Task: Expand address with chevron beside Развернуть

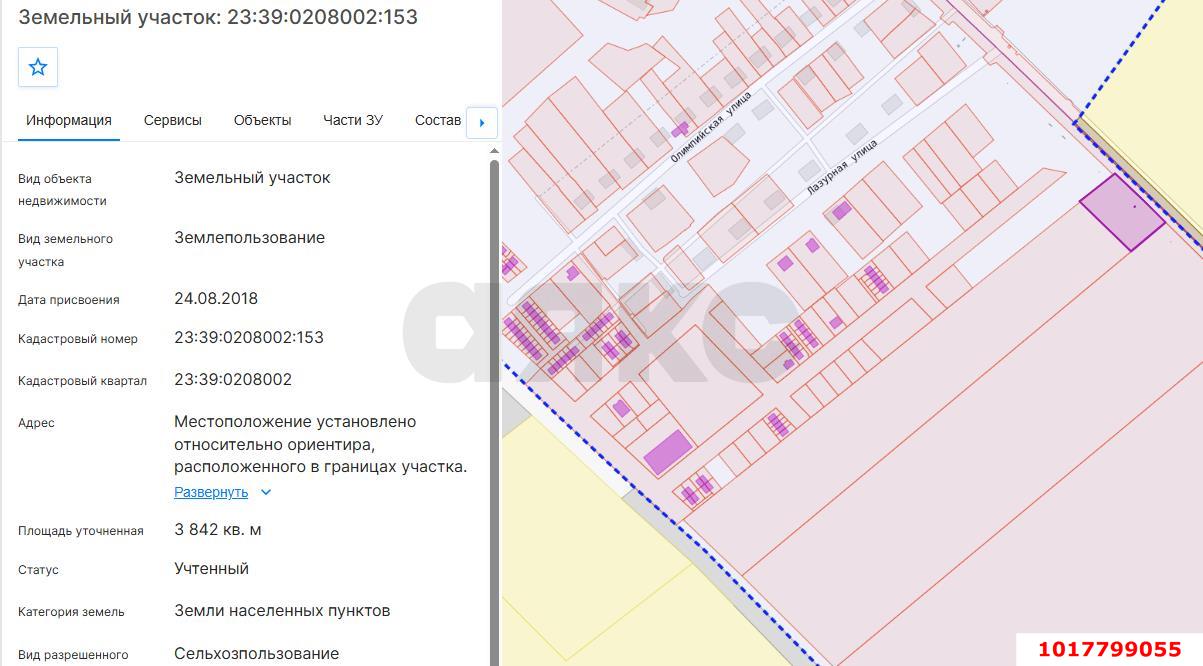Action: point(266,492)
